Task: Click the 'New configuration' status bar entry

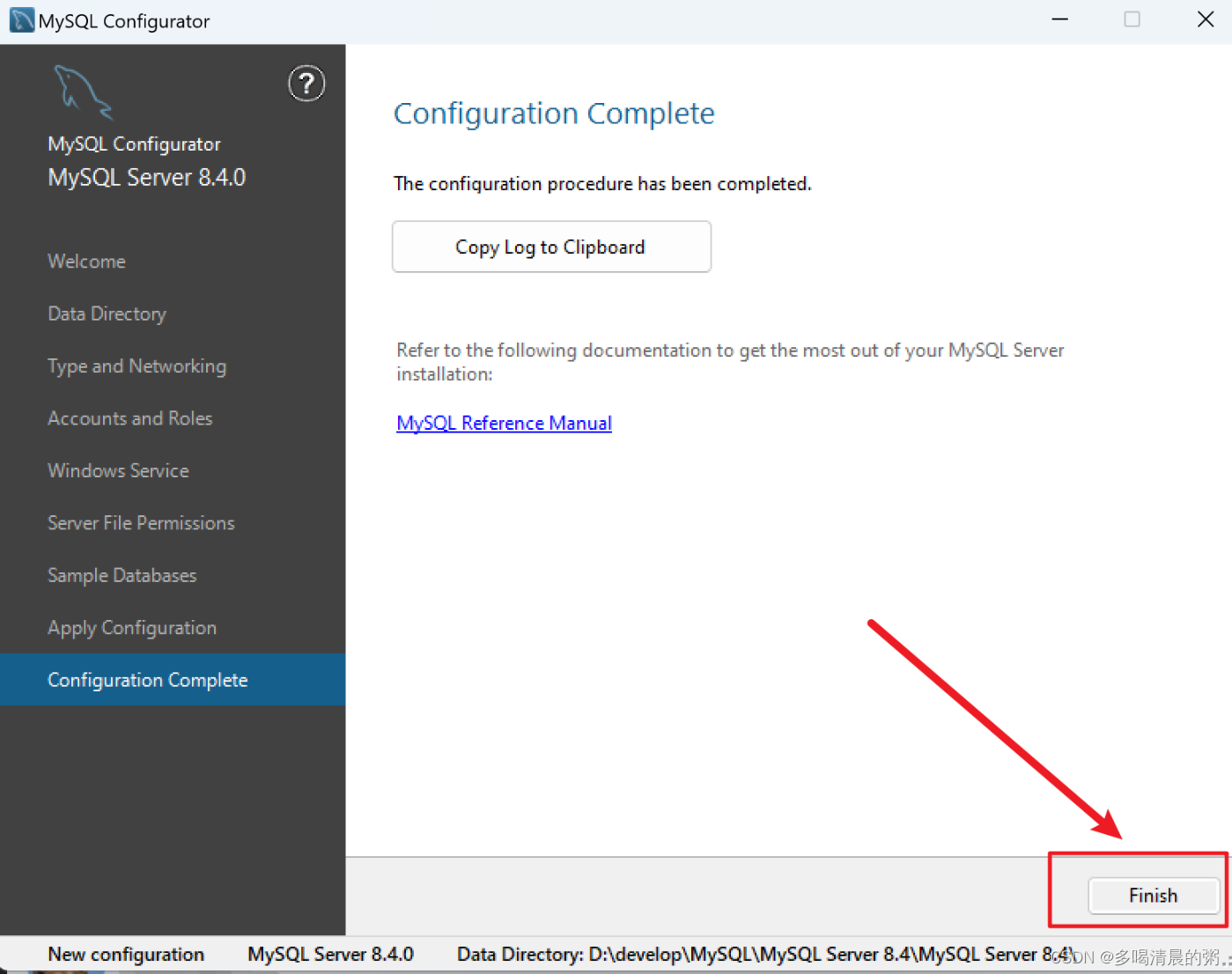Action: pos(126,955)
